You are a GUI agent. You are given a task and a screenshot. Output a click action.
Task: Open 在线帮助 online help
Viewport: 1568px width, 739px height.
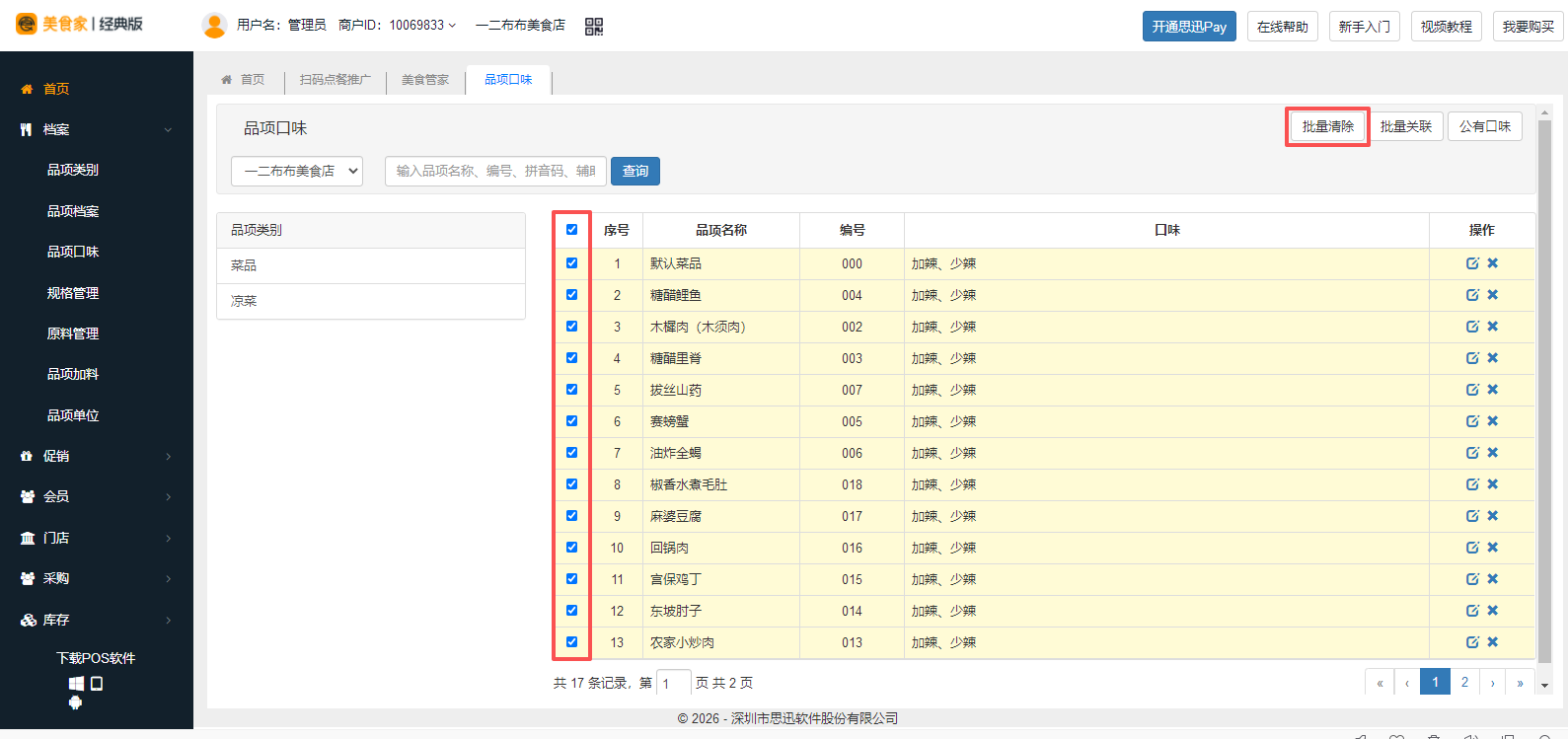point(1283,27)
